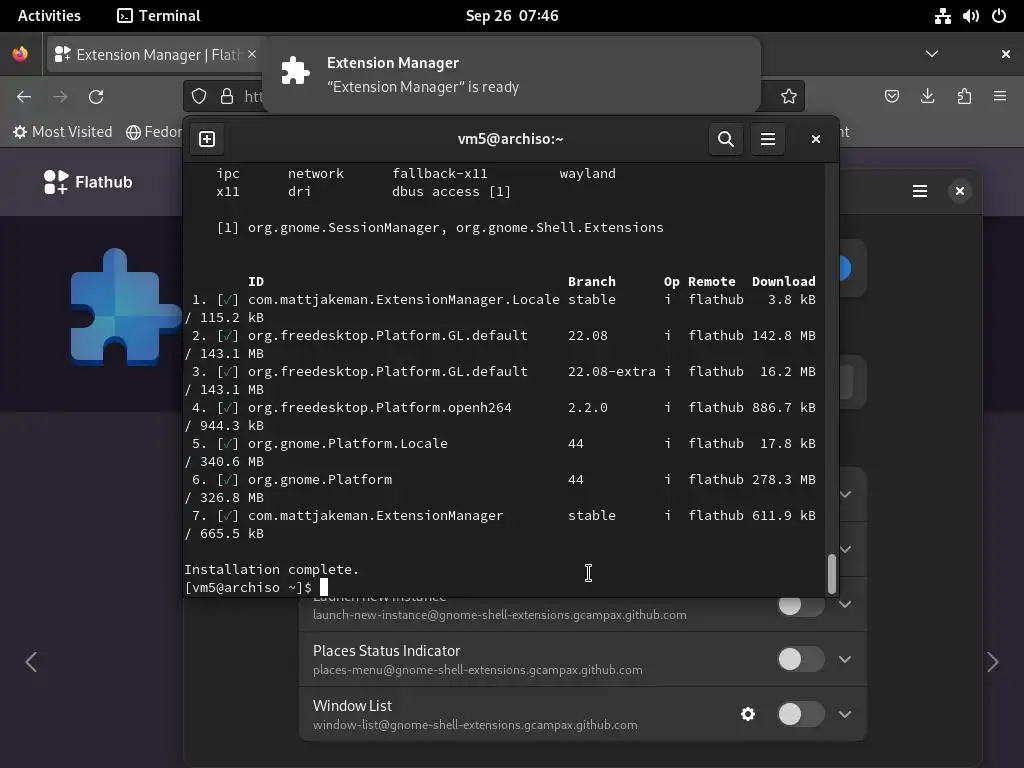Open a new terminal tab
1024x768 pixels.
click(x=207, y=139)
